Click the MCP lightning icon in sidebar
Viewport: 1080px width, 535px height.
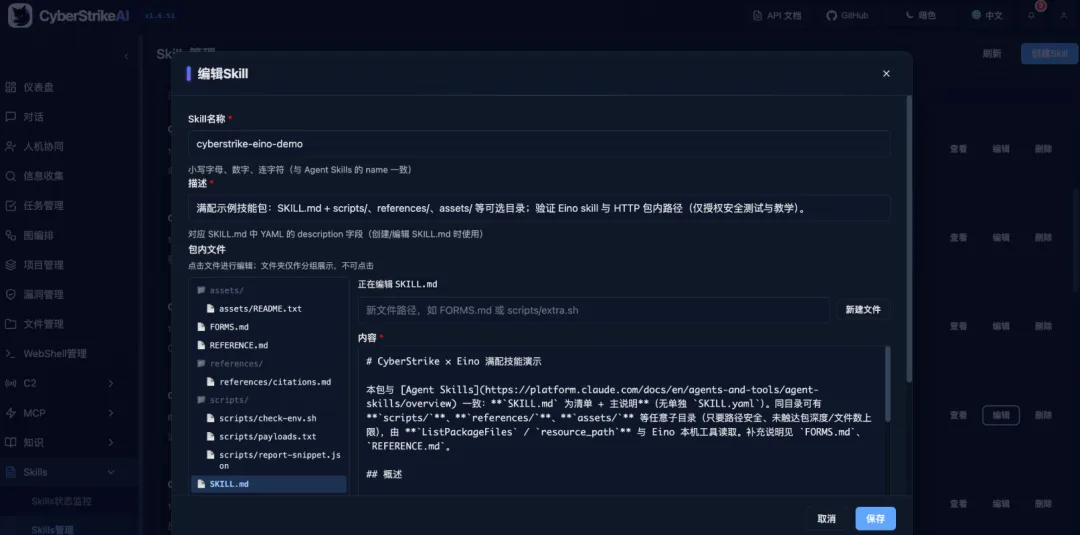10,412
